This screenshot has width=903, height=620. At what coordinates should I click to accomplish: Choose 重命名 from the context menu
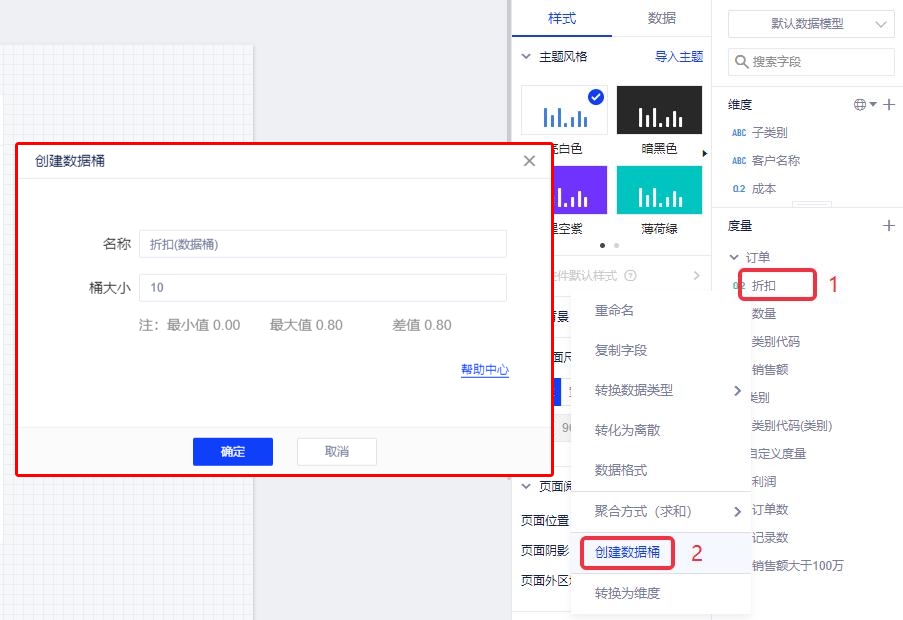[x=614, y=312]
